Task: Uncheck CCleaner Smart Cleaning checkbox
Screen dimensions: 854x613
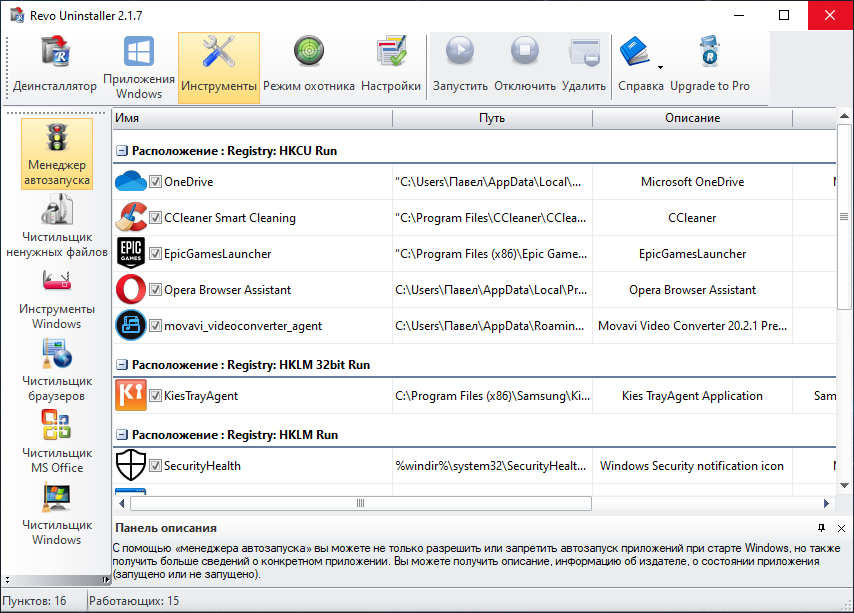Action: (x=155, y=217)
